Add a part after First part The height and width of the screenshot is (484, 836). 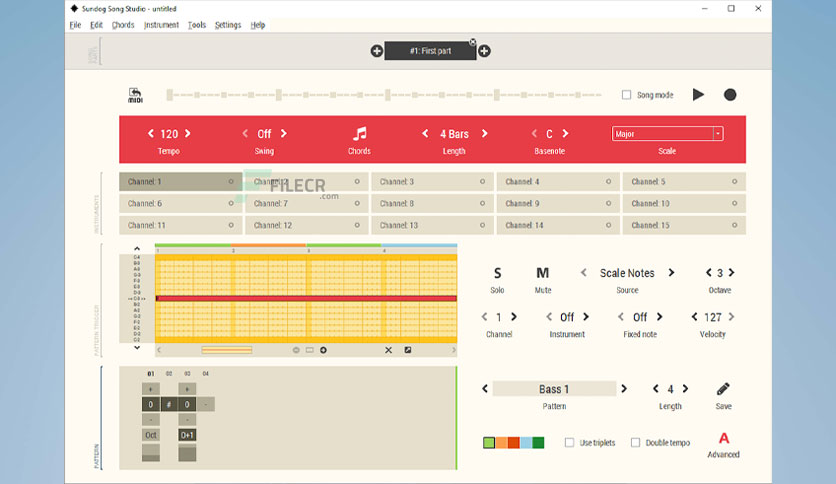point(484,51)
